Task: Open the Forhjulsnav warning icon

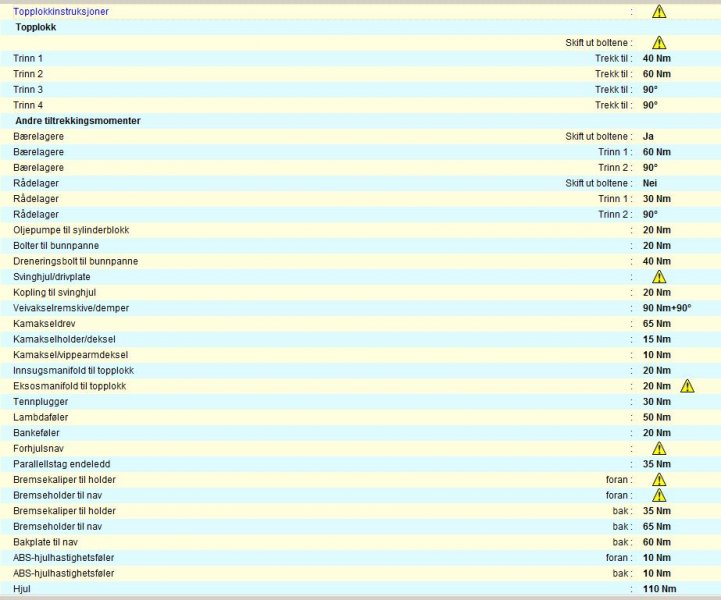Action: tap(659, 448)
